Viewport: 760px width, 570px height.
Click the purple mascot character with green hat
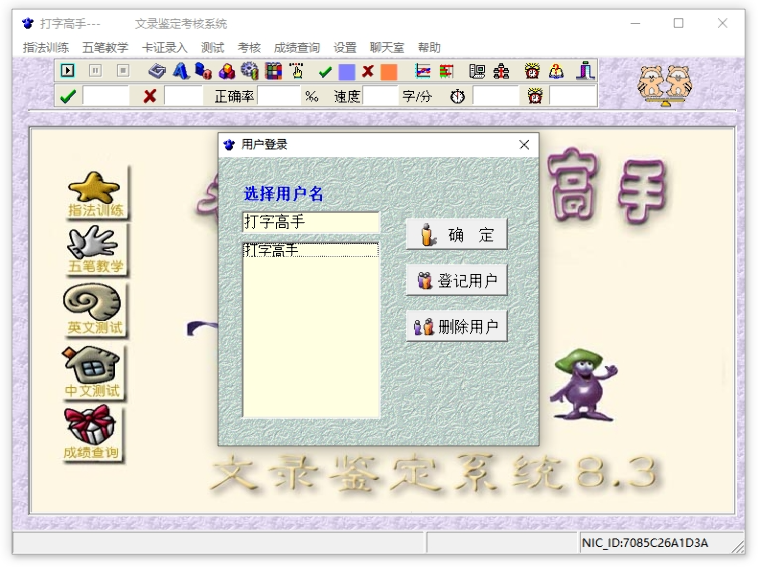[584, 384]
